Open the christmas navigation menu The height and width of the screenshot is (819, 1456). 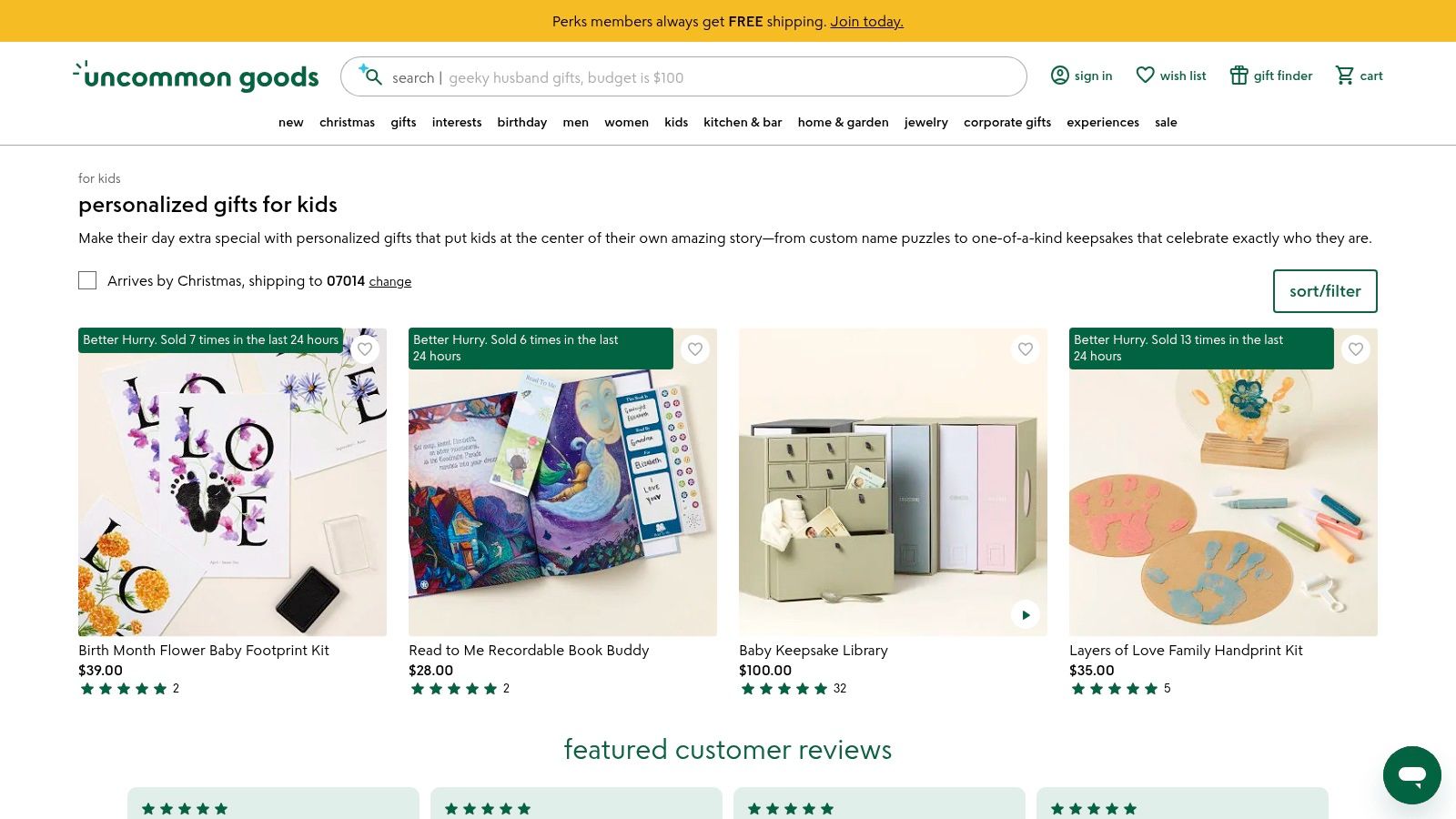pos(347,122)
